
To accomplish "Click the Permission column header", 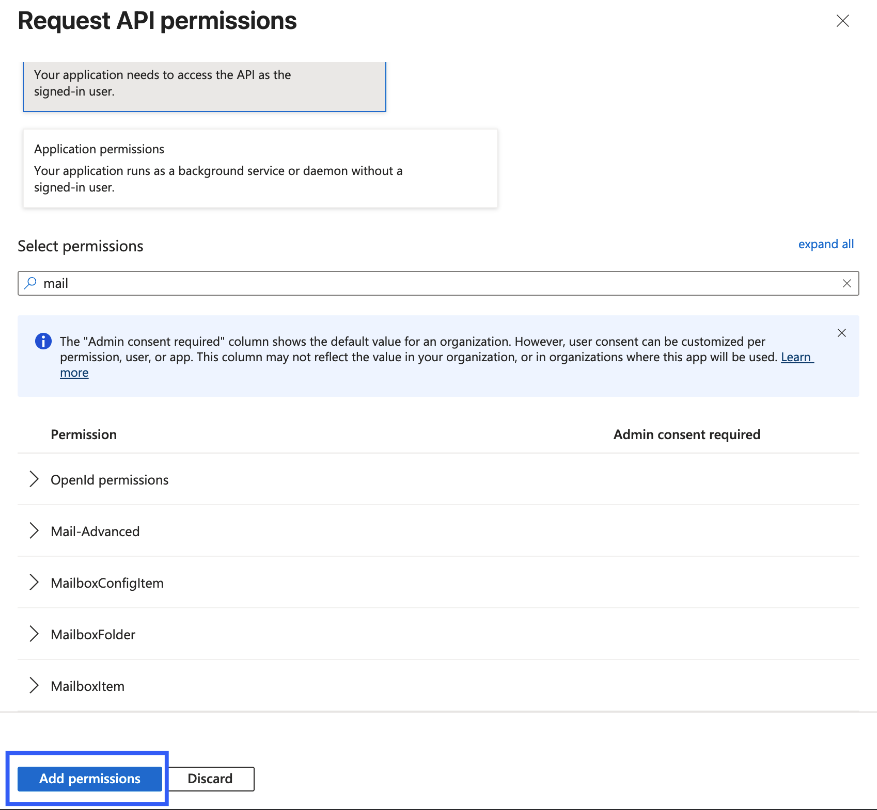I will pyautogui.click(x=84, y=435).
